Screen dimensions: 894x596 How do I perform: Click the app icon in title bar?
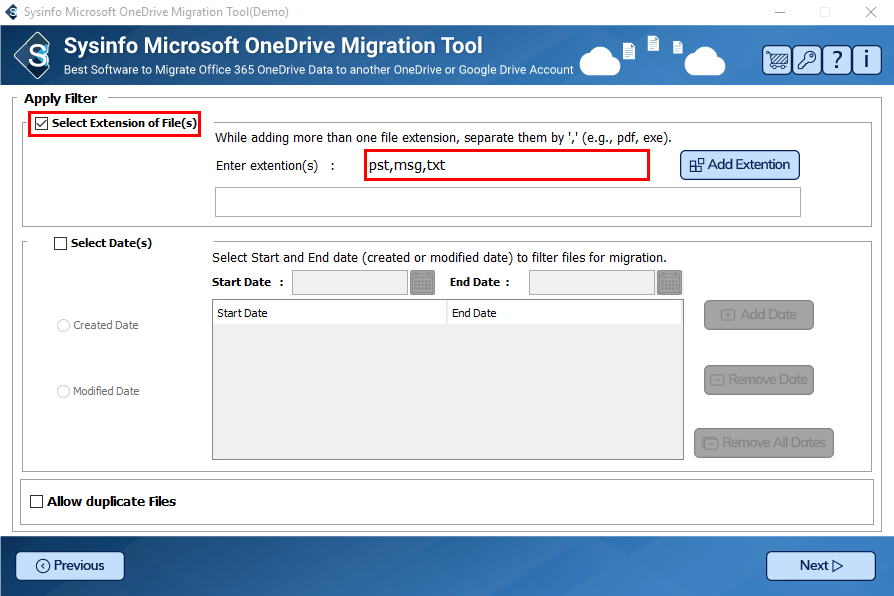[12, 12]
